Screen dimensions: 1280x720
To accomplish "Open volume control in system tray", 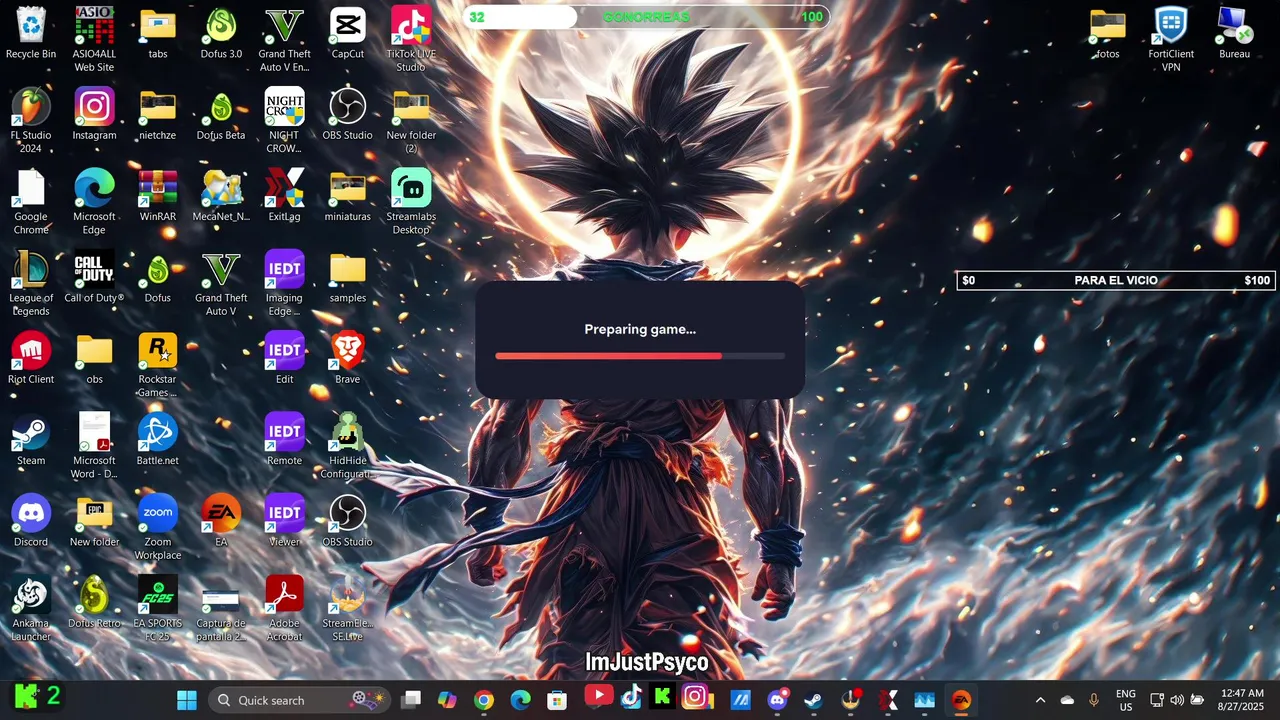I will [x=1177, y=700].
